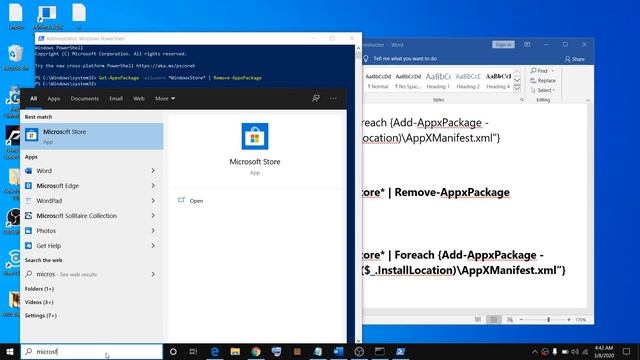This screenshot has height=360, width=640.
Task: Click the Cortana circle on the taskbar
Action: [x=173, y=351]
